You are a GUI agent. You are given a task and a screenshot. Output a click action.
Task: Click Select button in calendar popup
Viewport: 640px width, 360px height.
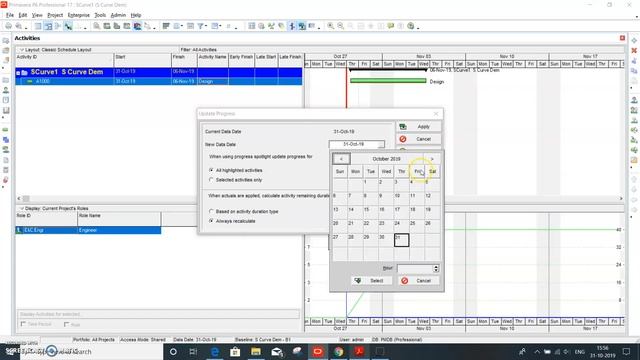coord(372,280)
